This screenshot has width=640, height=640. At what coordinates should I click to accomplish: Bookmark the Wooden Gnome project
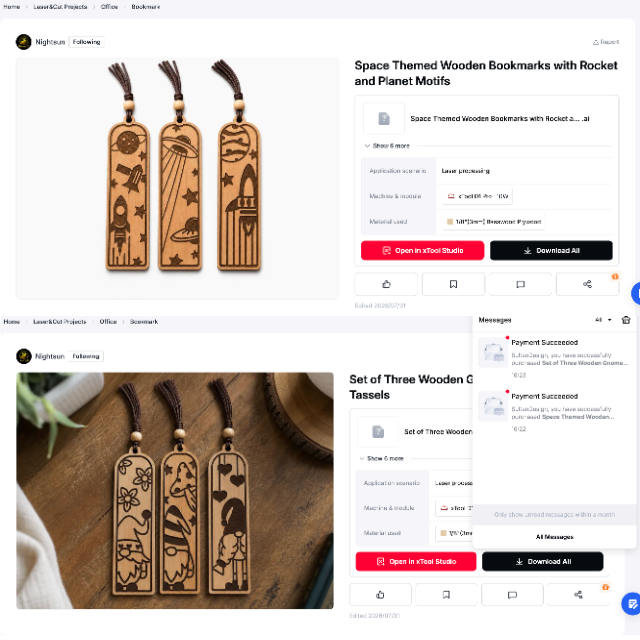point(446,595)
